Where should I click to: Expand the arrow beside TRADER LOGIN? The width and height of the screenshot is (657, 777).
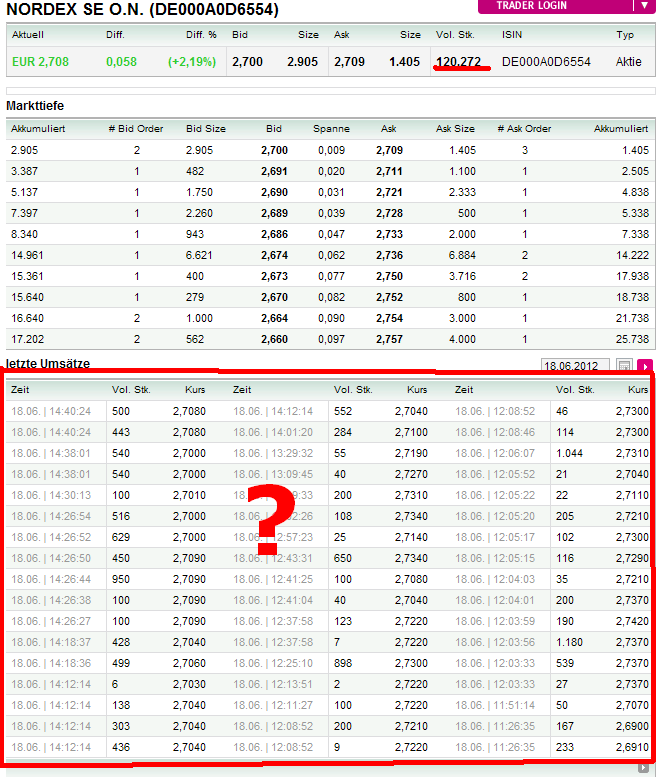click(645, 6)
